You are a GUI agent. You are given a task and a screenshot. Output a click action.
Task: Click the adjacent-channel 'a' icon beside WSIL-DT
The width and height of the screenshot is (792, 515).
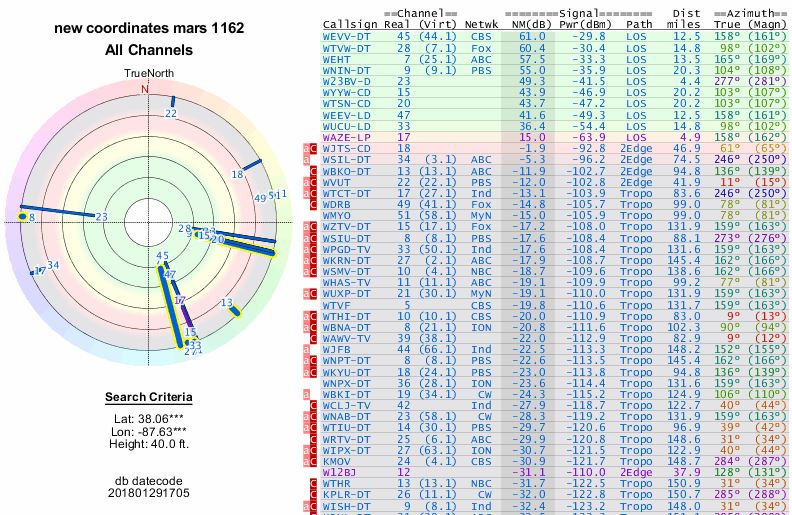[307, 159]
